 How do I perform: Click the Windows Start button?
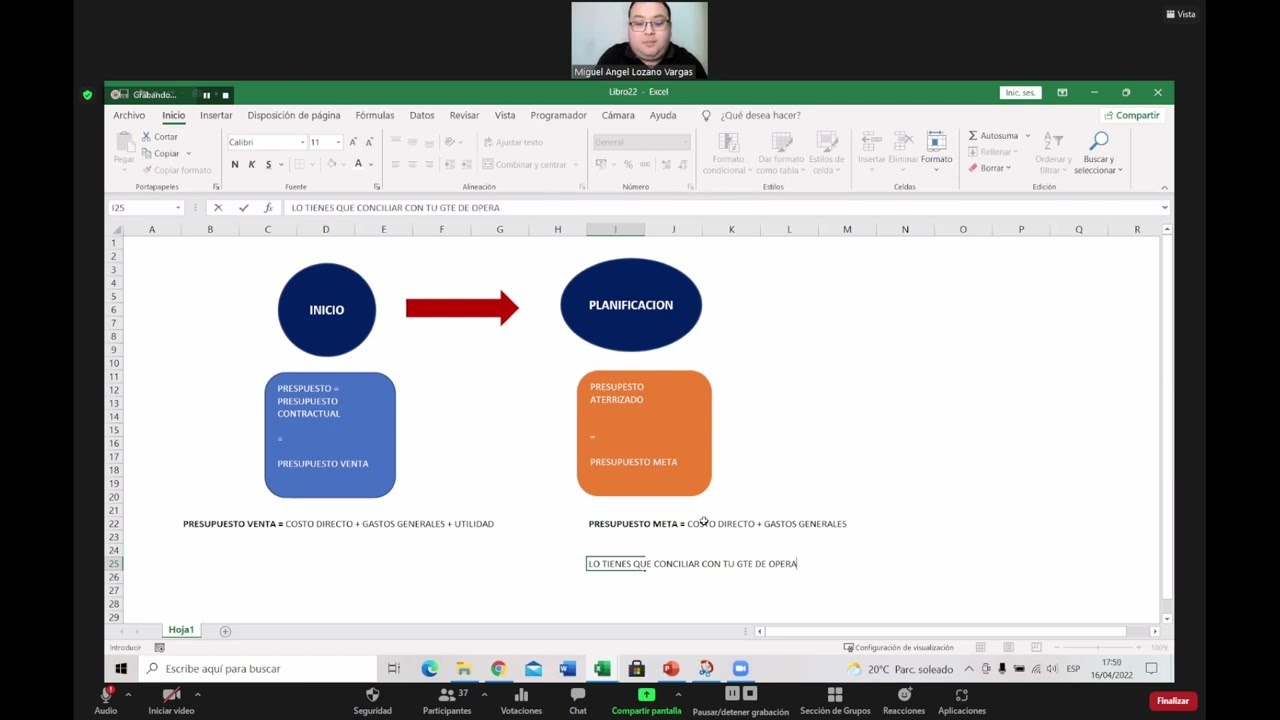coord(121,668)
